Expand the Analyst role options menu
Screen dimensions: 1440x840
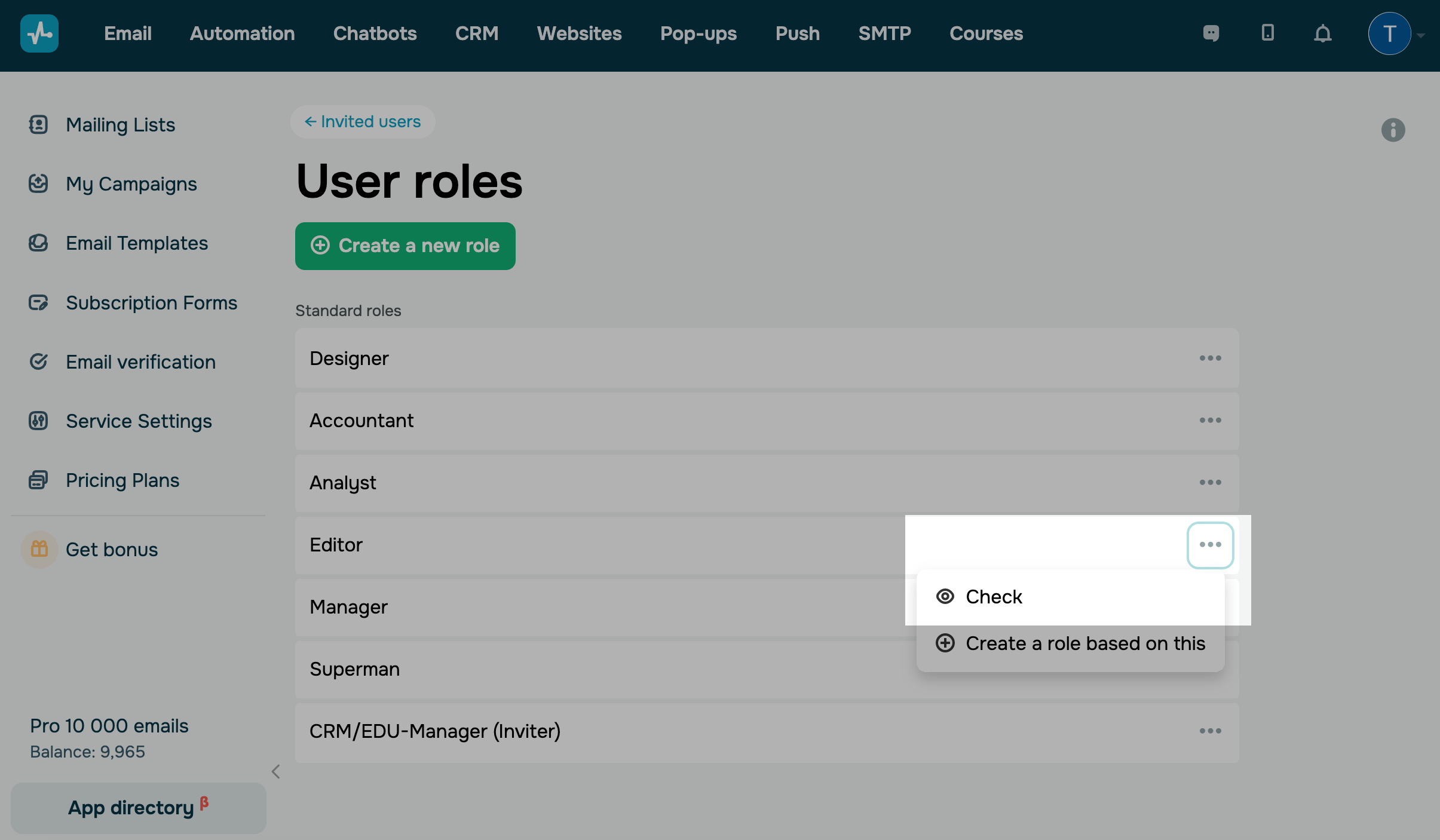(1210, 483)
